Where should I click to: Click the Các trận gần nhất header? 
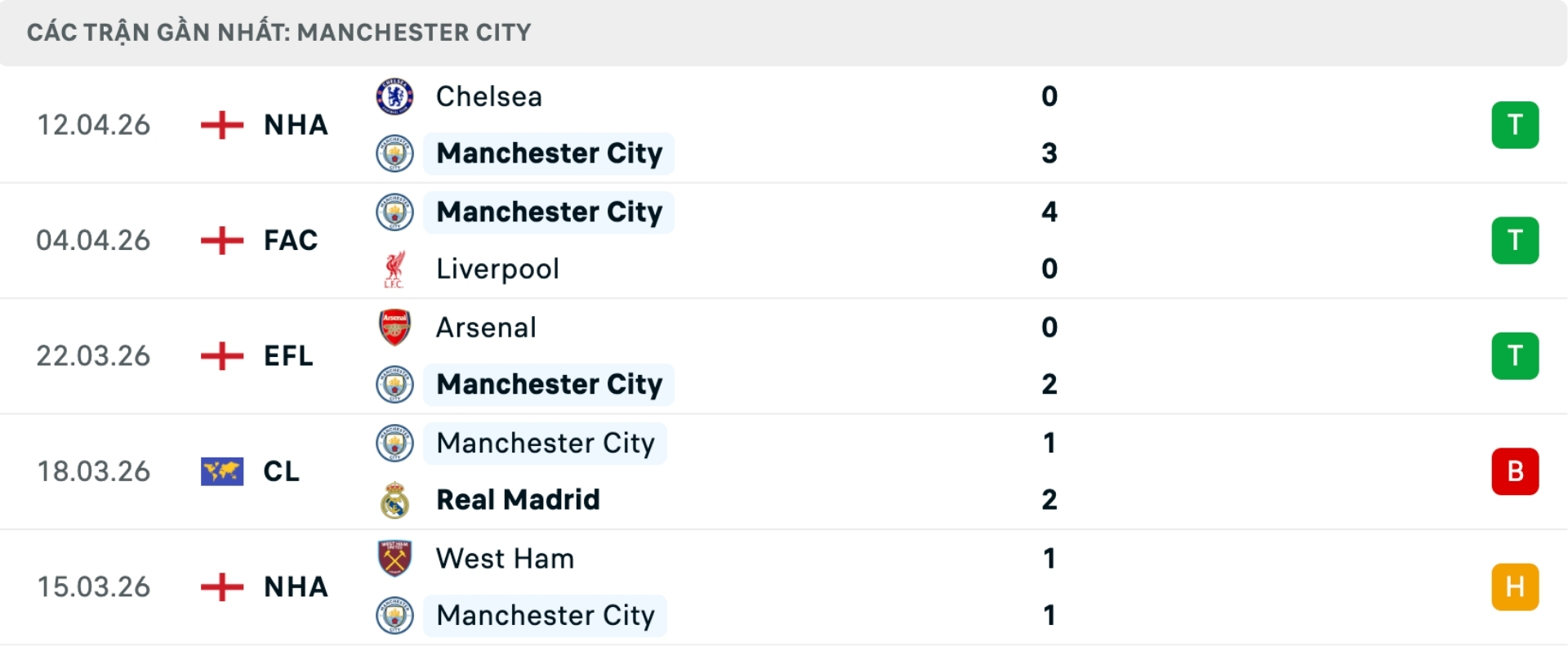point(278,33)
